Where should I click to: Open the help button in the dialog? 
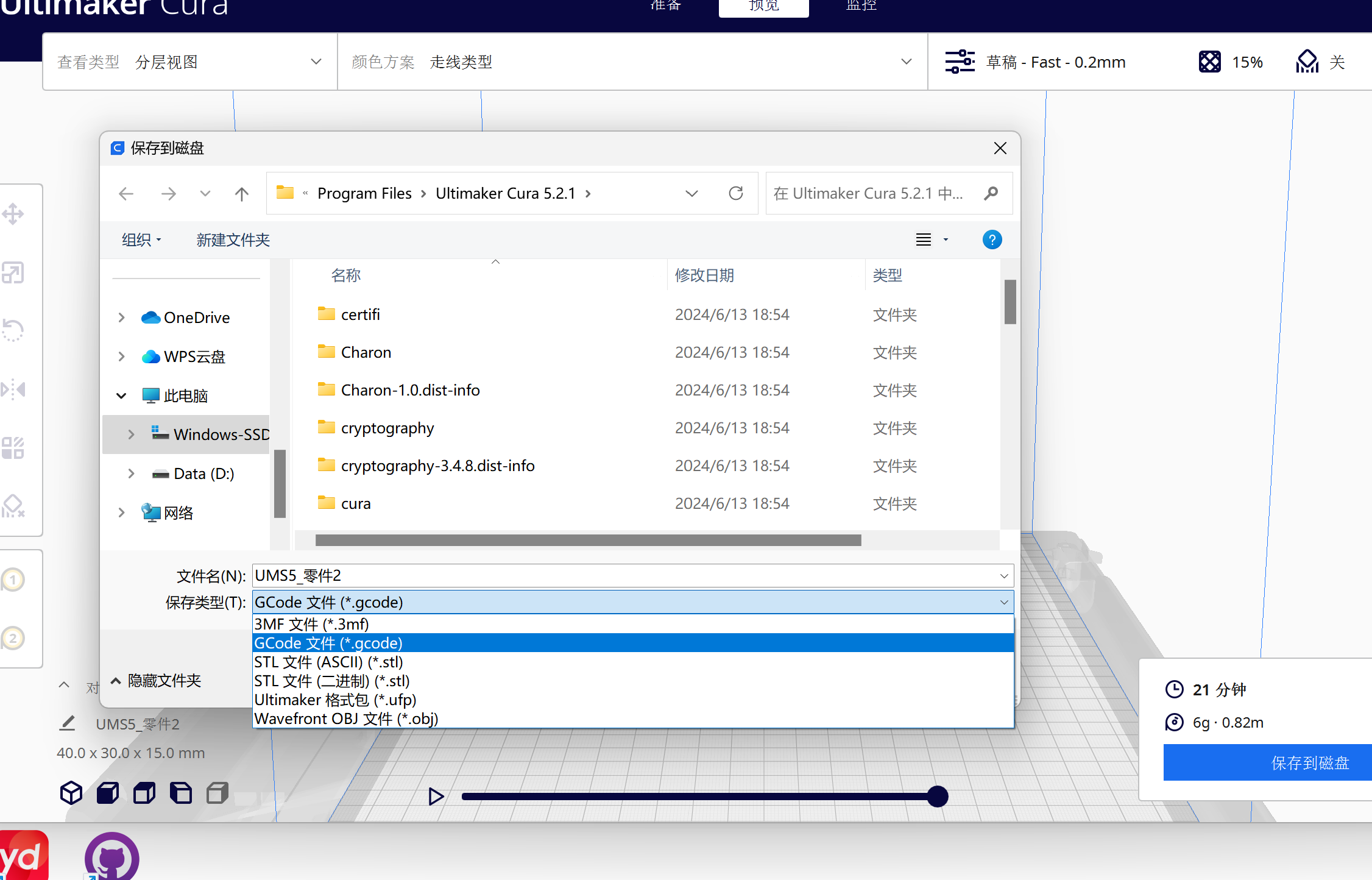992,240
